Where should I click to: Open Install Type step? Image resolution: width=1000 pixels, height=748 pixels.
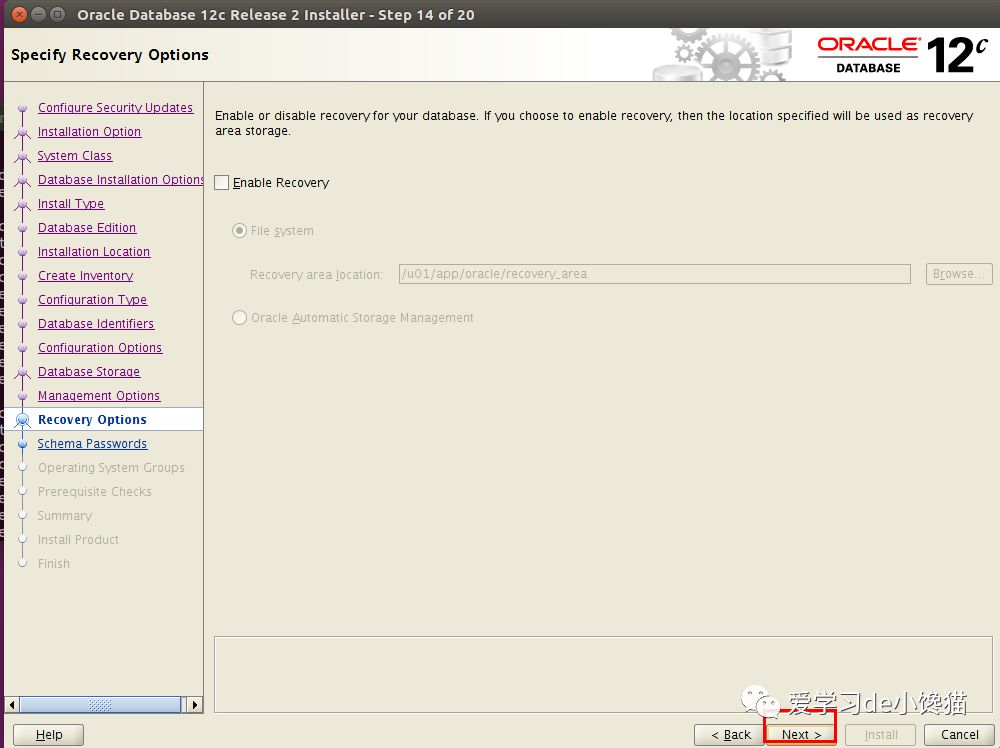[x=71, y=203]
